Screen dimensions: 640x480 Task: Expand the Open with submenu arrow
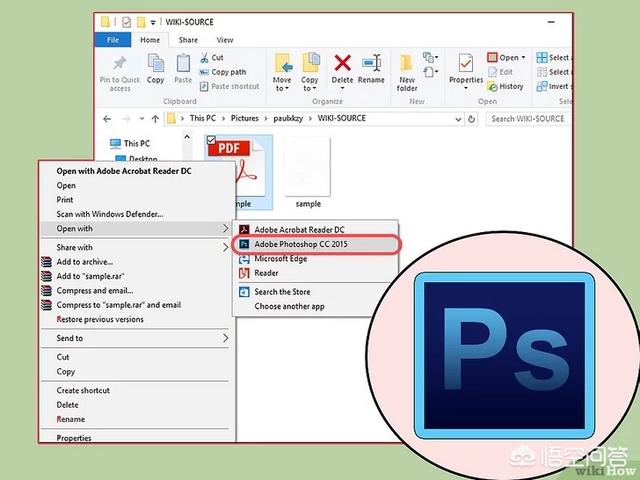point(226,229)
